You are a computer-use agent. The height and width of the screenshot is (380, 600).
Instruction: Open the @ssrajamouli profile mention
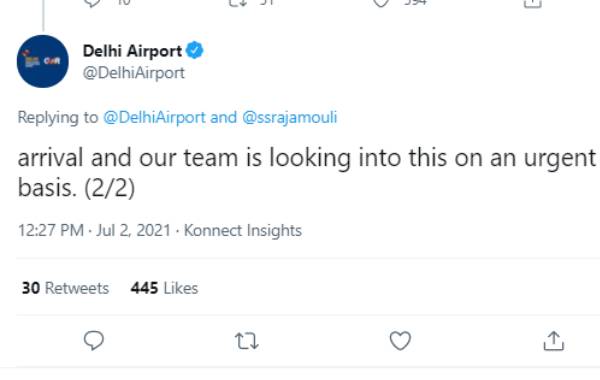pyautogui.click(x=289, y=117)
